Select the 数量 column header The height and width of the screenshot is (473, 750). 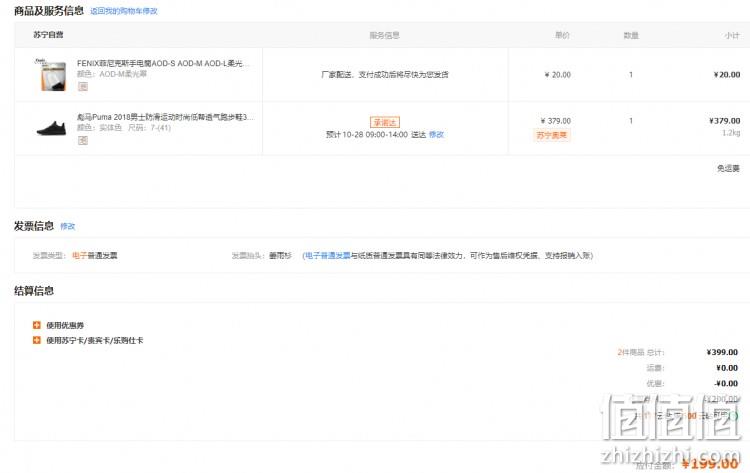click(x=631, y=35)
